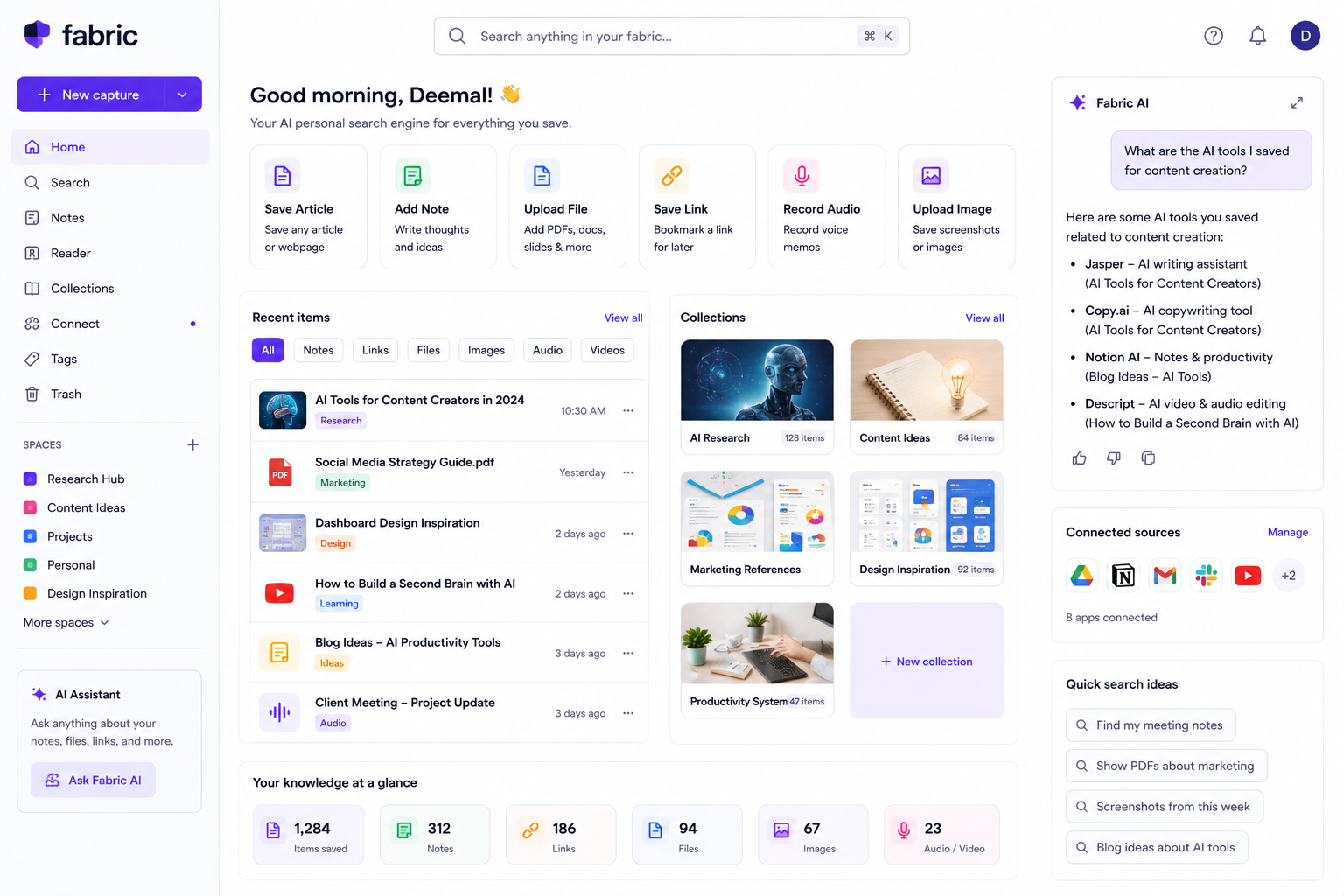This screenshot has width=1344, height=896.
Task: Filter recent items by Videos
Action: (x=607, y=350)
